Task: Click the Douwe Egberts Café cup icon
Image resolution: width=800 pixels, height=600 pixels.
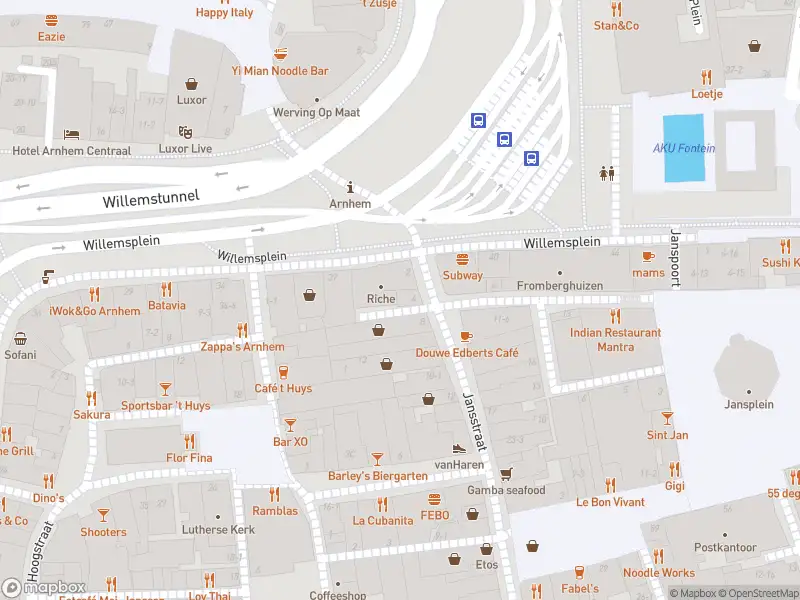Action: [x=466, y=336]
